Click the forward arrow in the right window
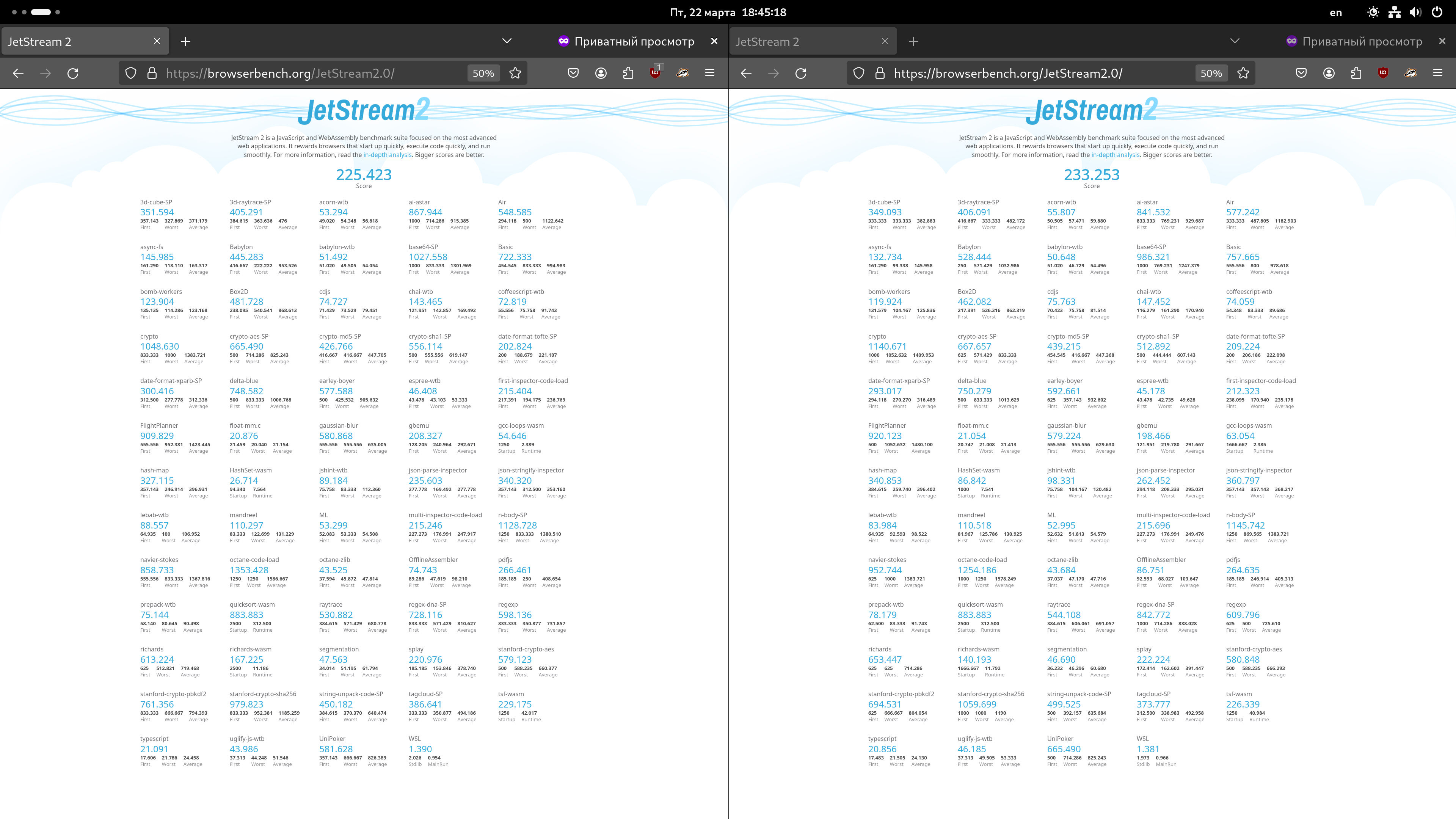 773,73
